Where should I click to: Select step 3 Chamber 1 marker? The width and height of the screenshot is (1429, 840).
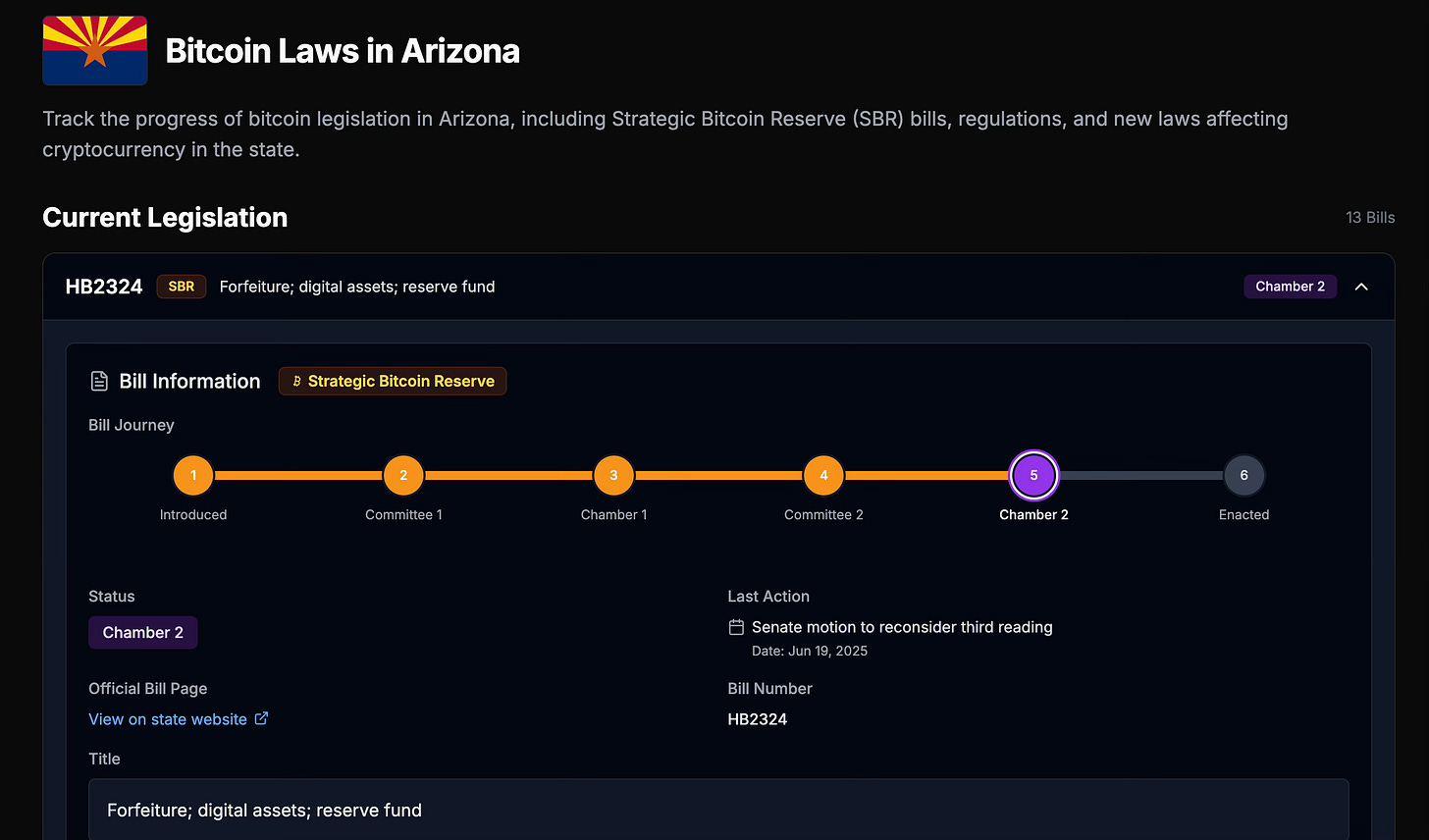[x=613, y=475]
